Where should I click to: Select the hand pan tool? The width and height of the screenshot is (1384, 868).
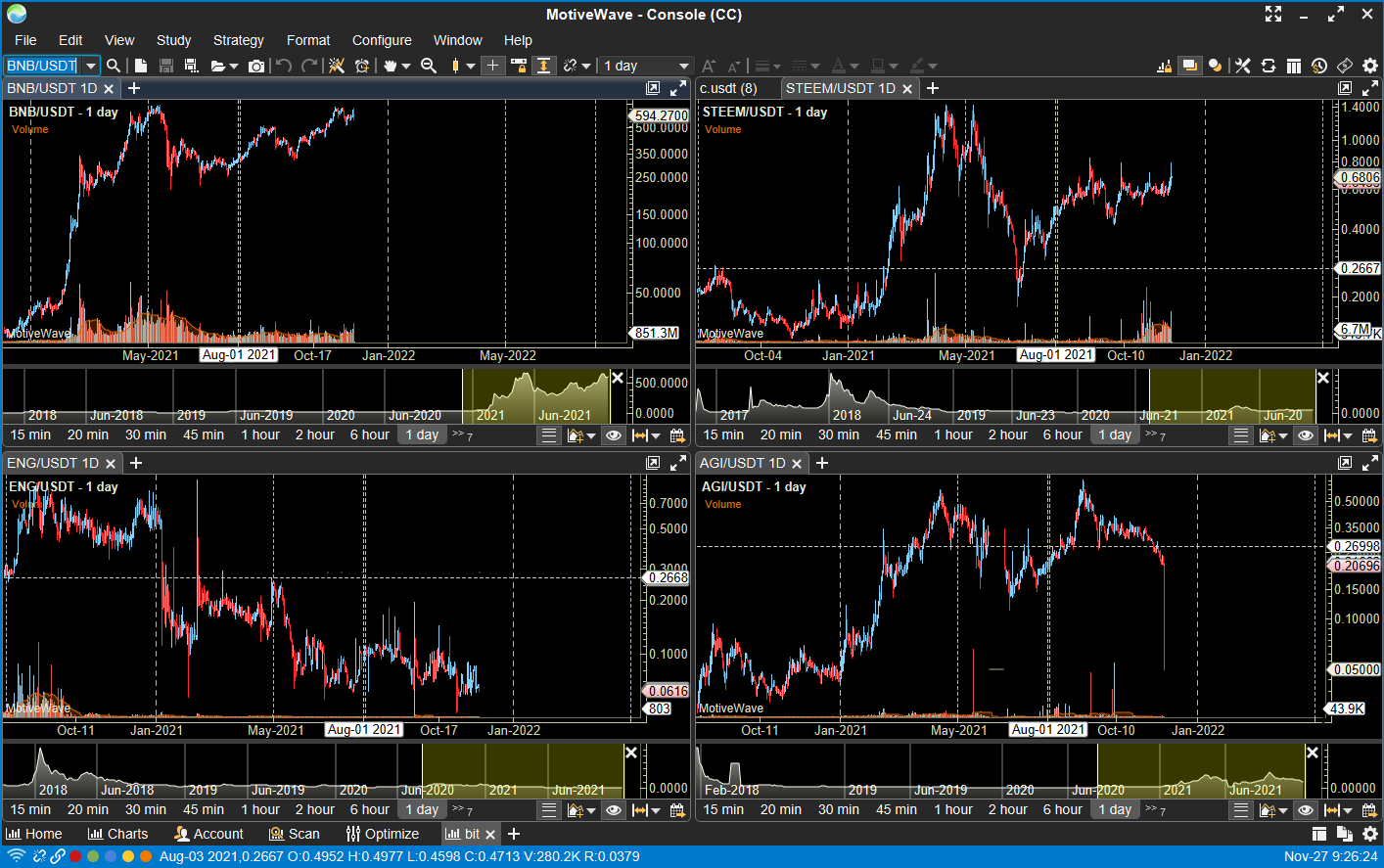pyautogui.click(x=391, y=66)
